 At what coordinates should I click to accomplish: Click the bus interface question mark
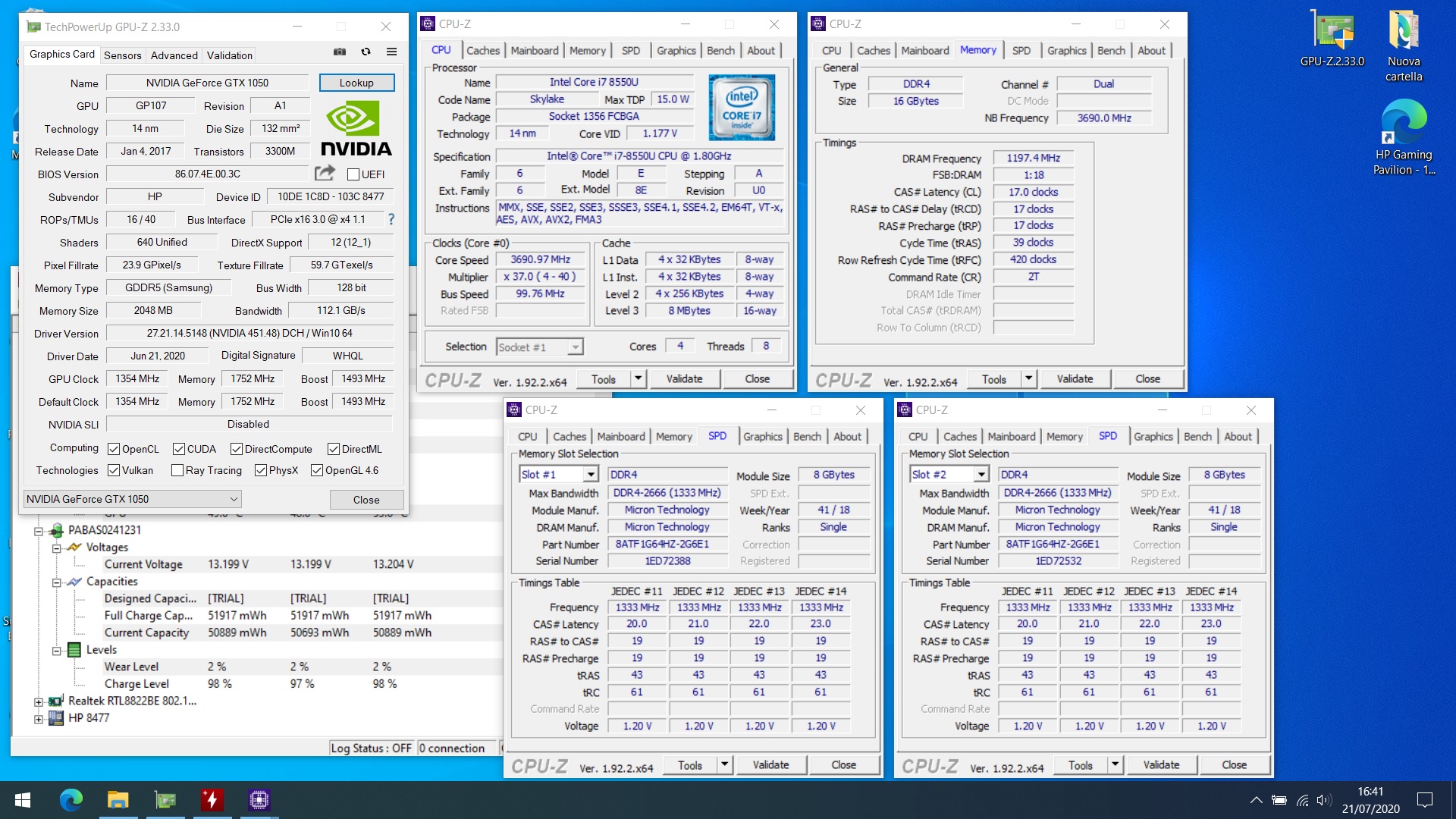pyautogui.click(x=391, y=219)
